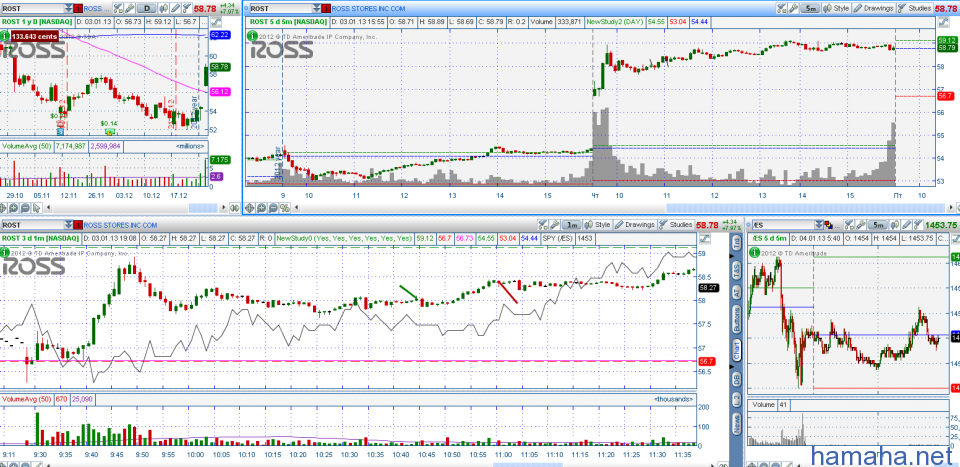Click left scroll arrow below daily chart
This screenshot has width=960, height=467.
[x=48, y=208]
